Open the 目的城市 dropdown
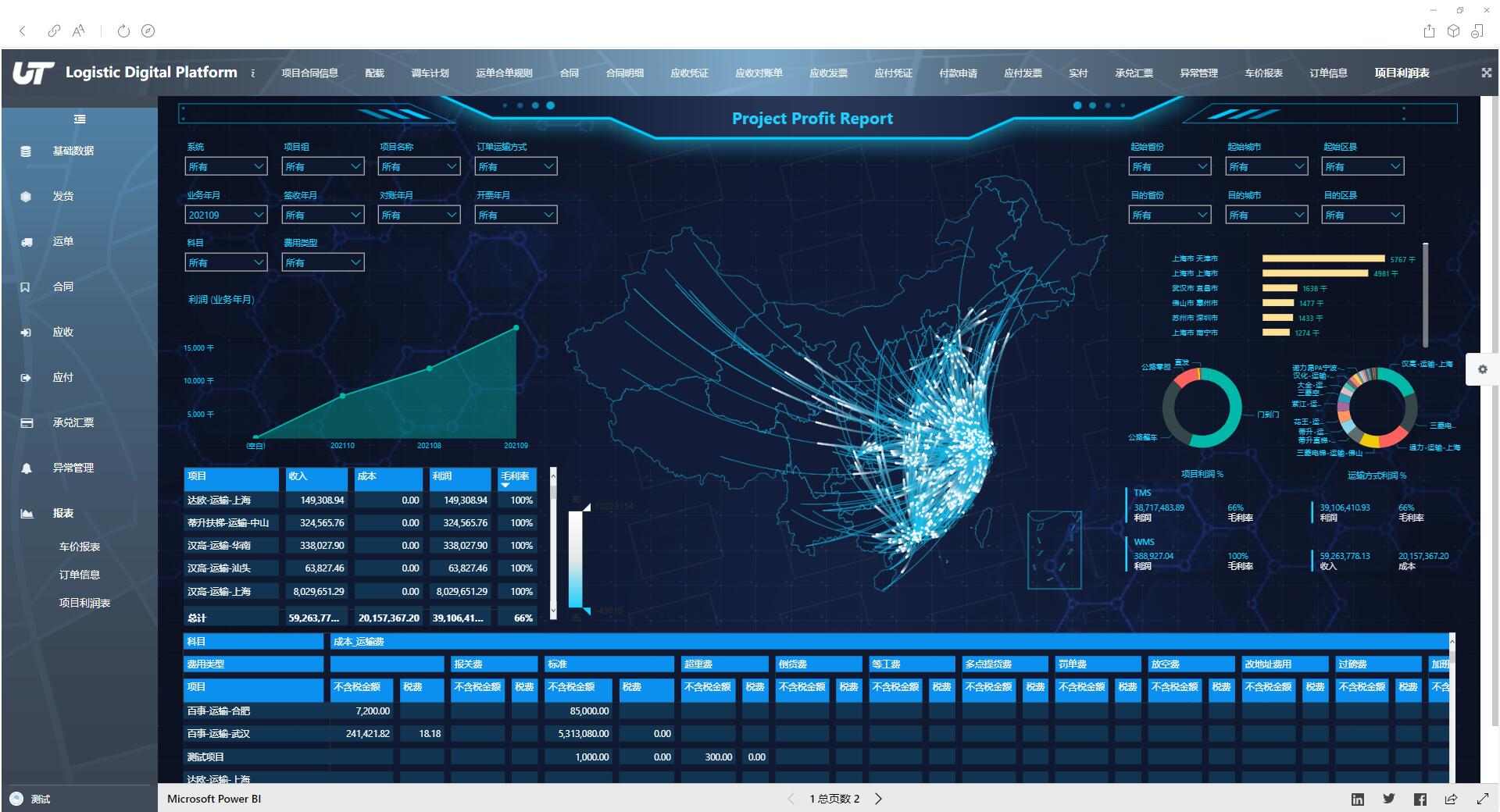This screenshot has width=1500, height=812. (x=1266, y=215)
